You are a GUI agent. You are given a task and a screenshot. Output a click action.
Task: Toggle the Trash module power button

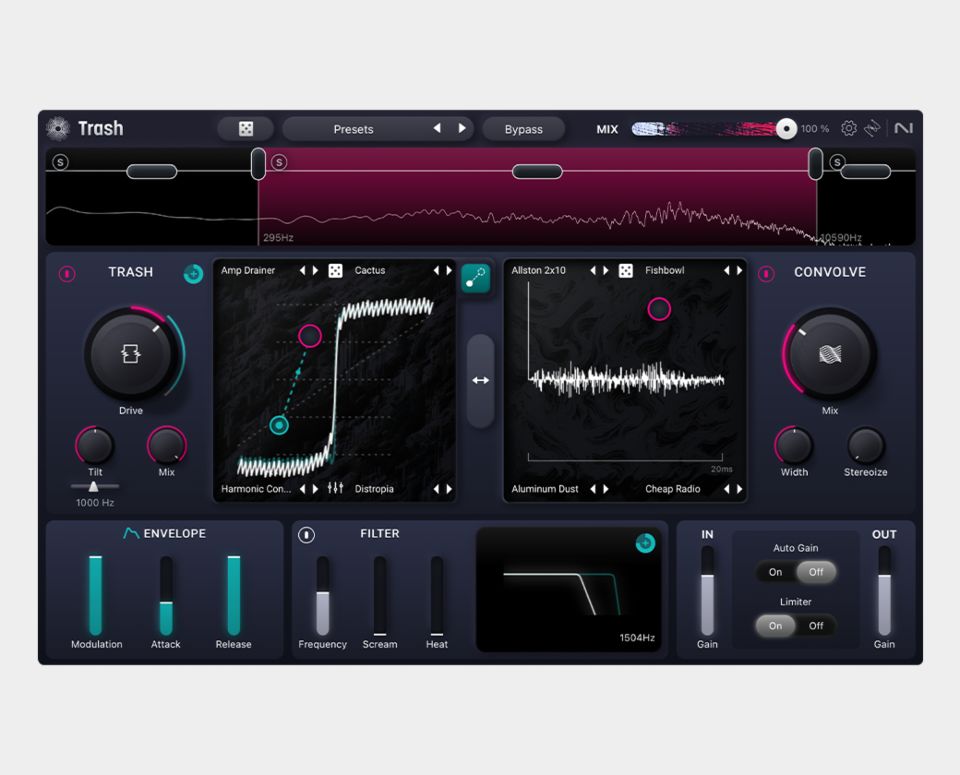point(67,273)
